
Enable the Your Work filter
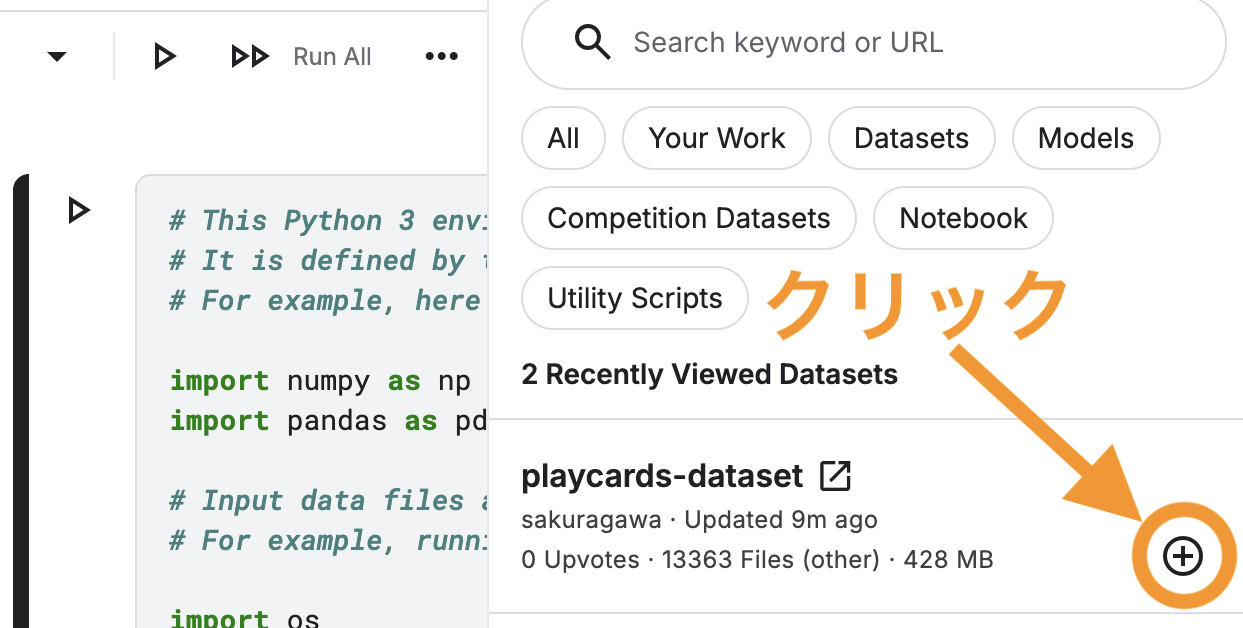[x=716, y=138]
